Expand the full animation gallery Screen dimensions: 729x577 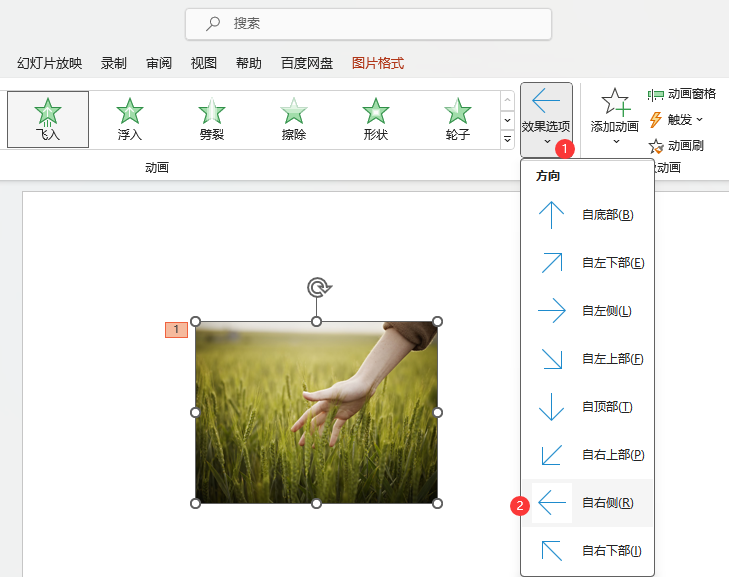pyautogui.click(x=507, y=139)
